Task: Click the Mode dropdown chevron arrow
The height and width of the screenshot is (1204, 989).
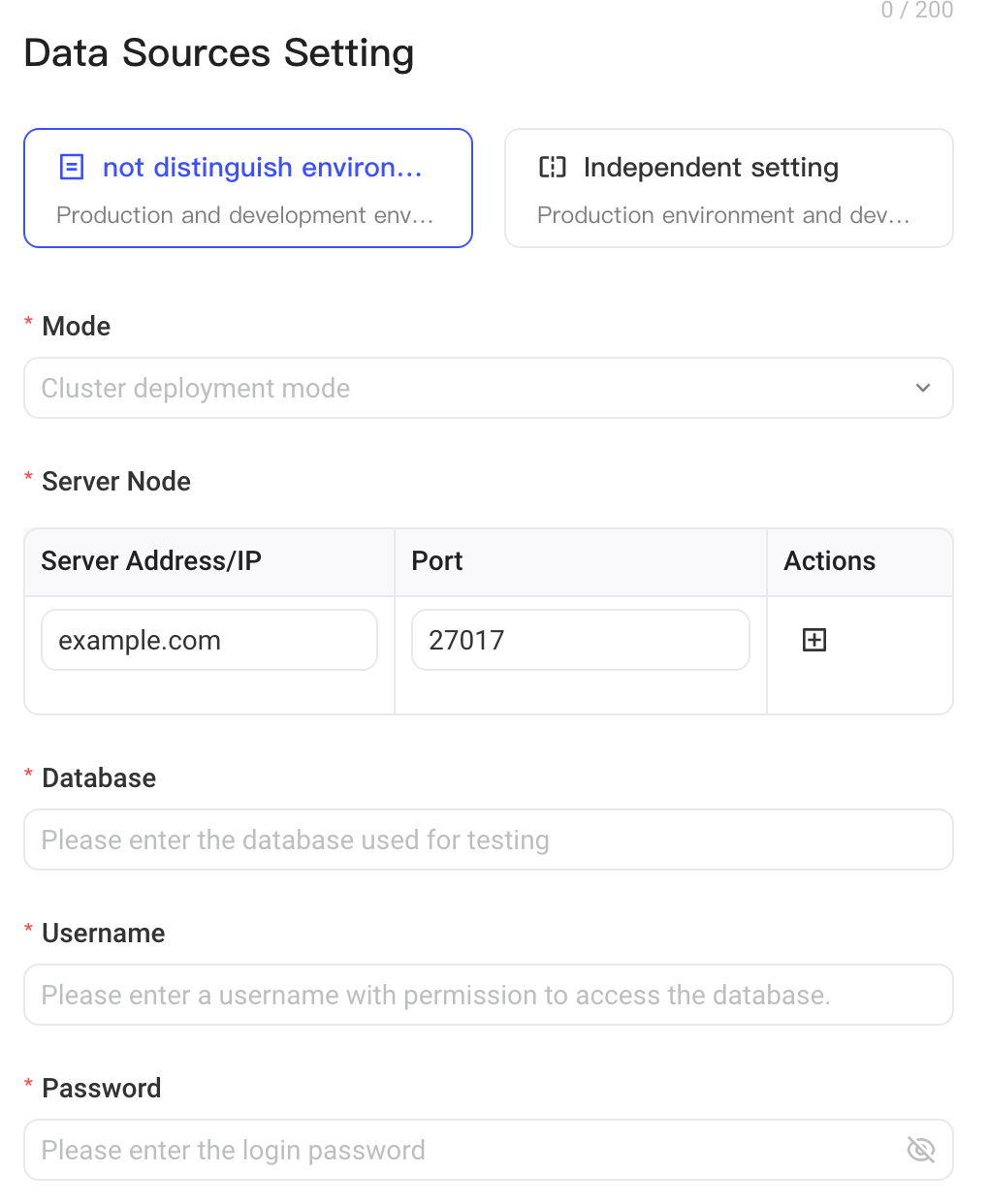Action: [x=923, y=388]
